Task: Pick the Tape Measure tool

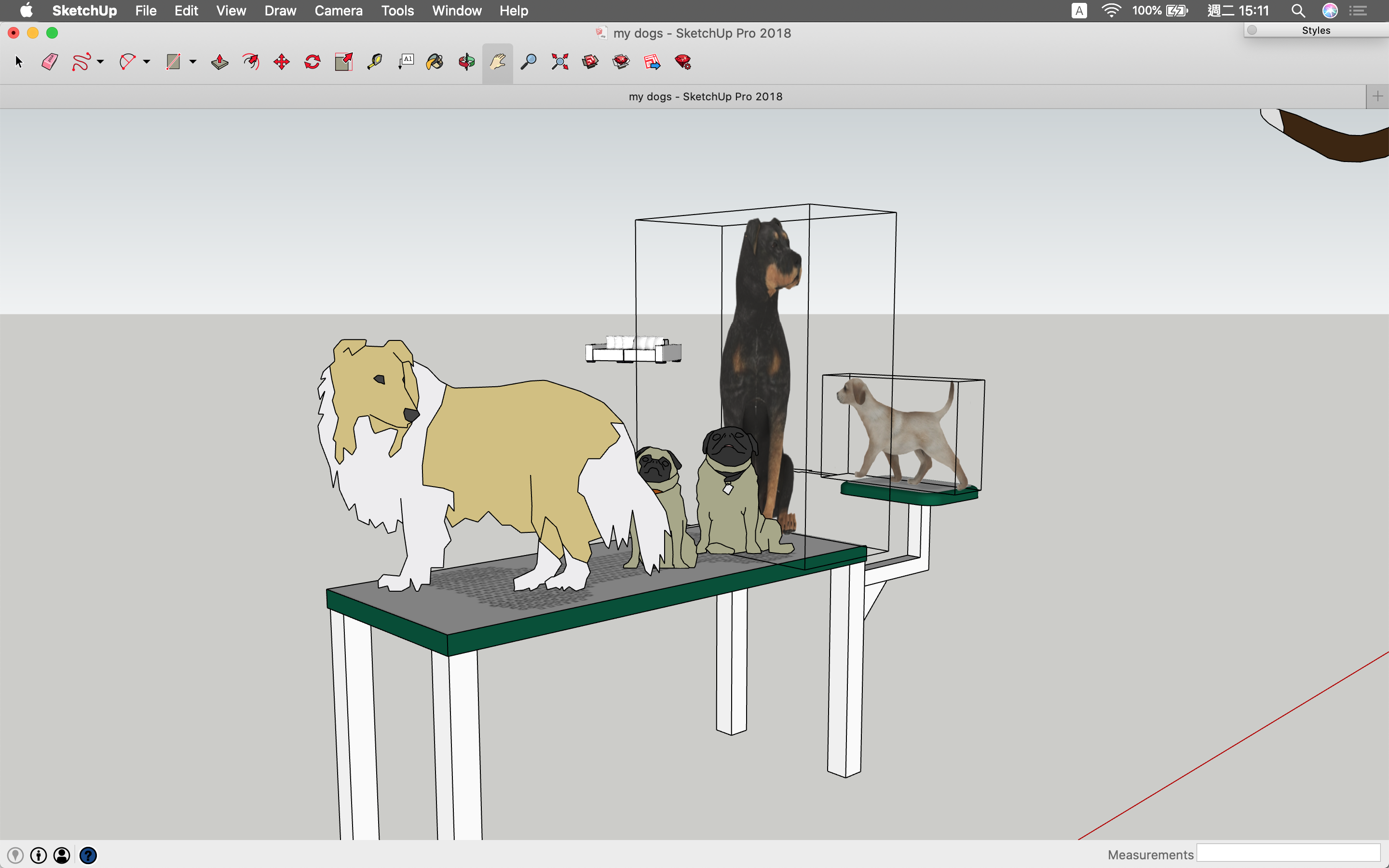Action: coord(374,62)
